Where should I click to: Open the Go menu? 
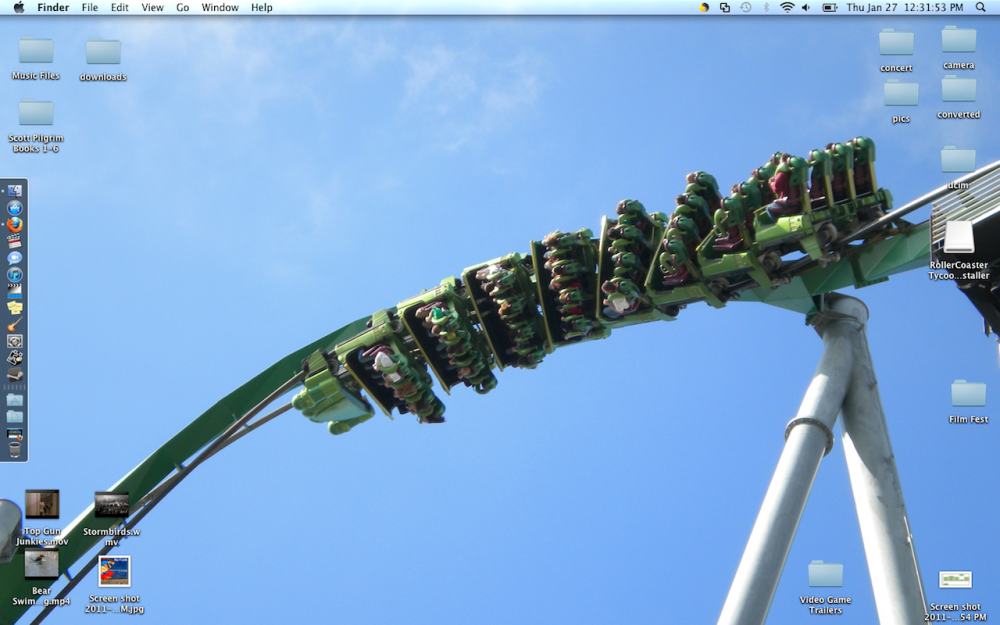coord(182,7)
